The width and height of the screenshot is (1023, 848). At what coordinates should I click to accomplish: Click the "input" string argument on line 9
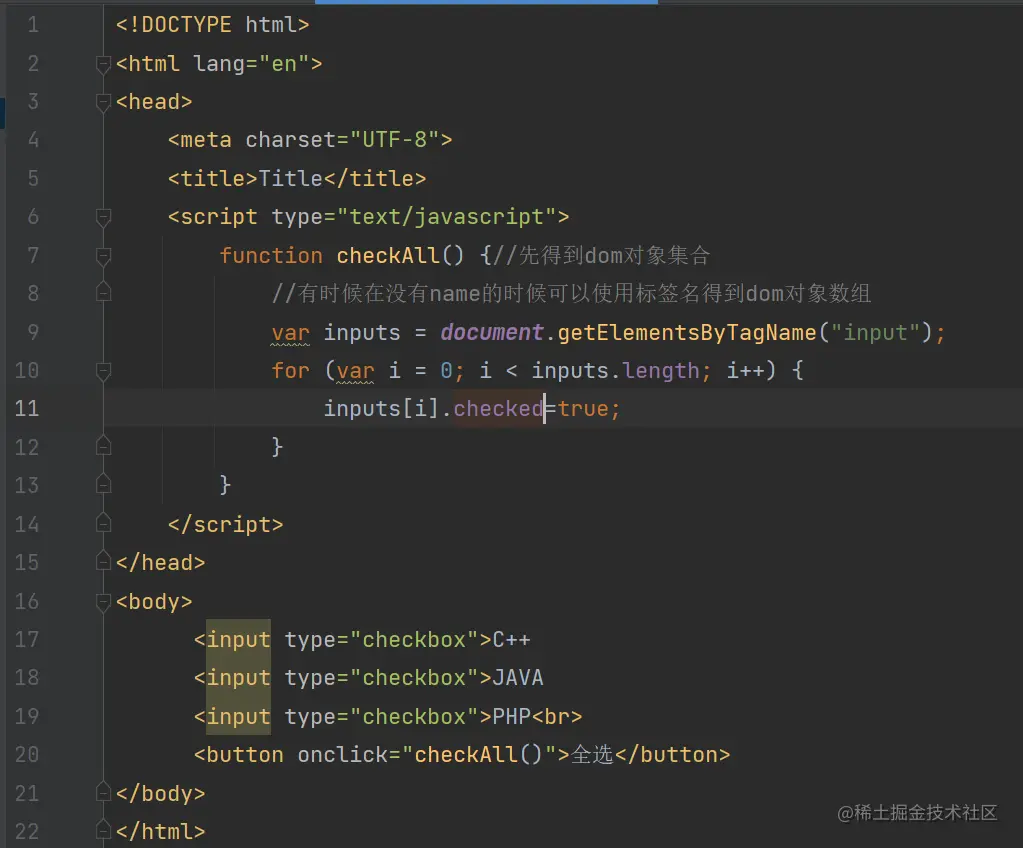(875, 333)
